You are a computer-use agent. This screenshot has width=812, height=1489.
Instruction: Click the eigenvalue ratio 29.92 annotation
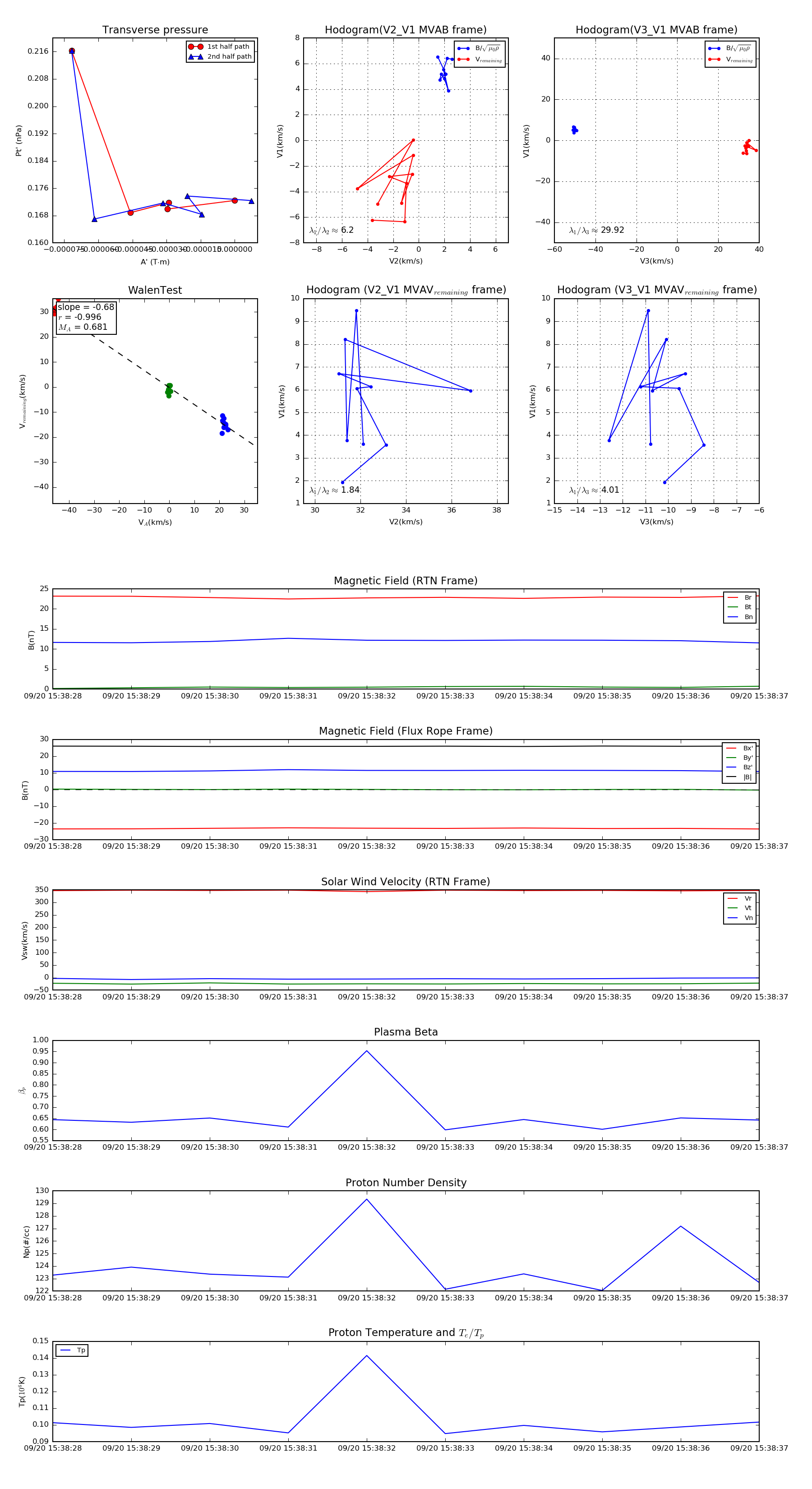coord(596,230)
